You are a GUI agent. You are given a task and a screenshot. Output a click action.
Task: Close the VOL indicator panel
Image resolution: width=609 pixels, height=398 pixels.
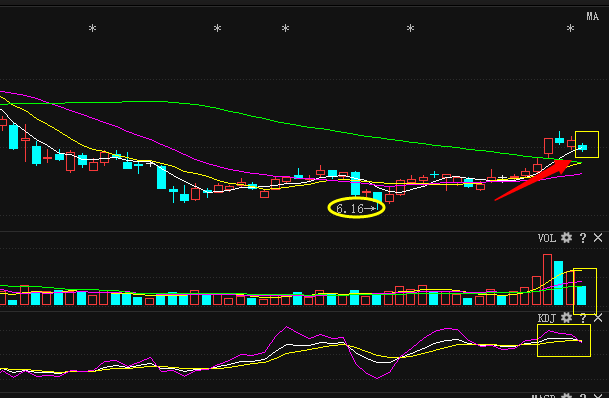click(x=598, y=238)
